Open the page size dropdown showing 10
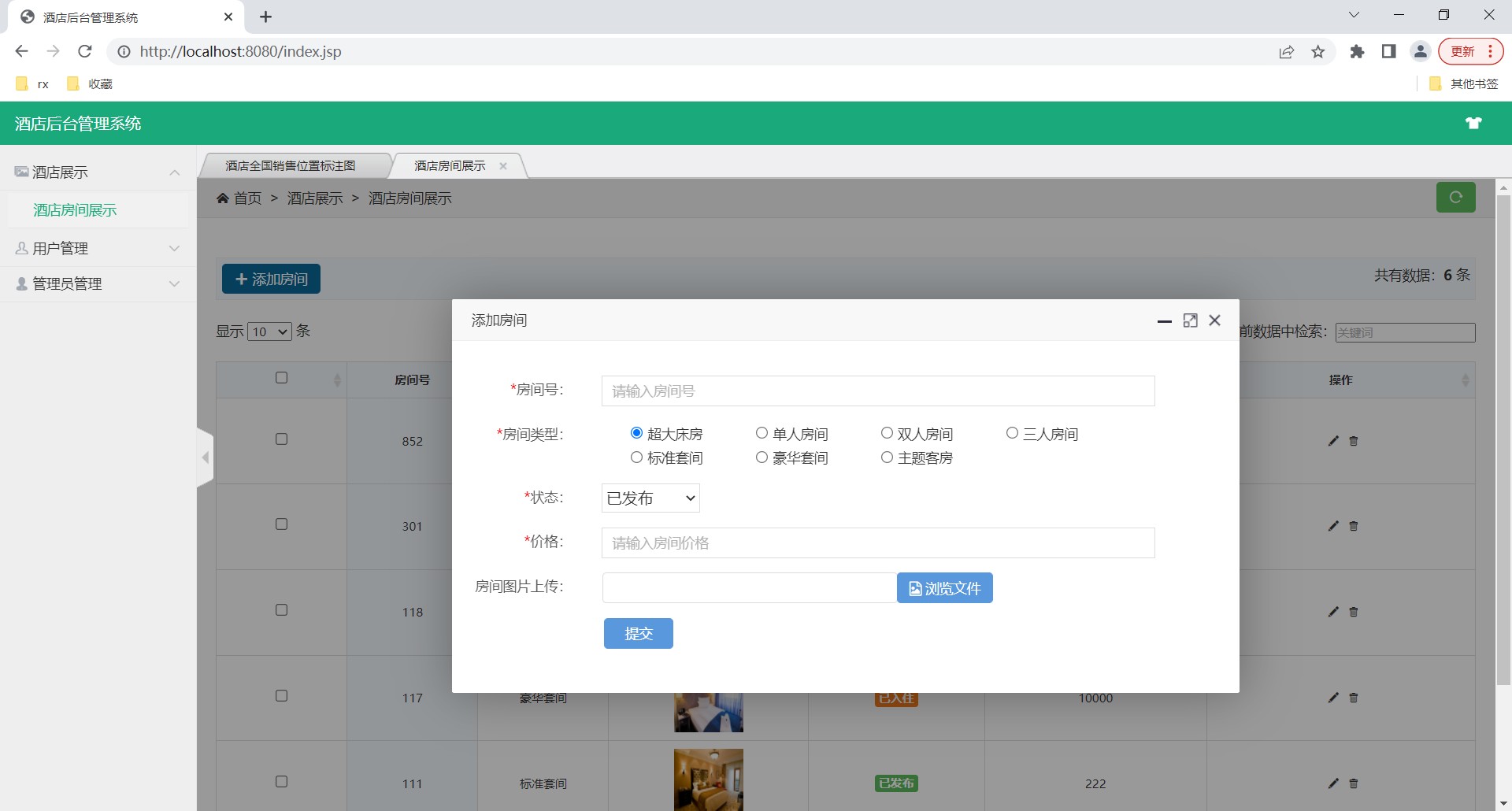Image resolution: width=1512 pixels, height=811 pixels. click(x=269, y=331)
